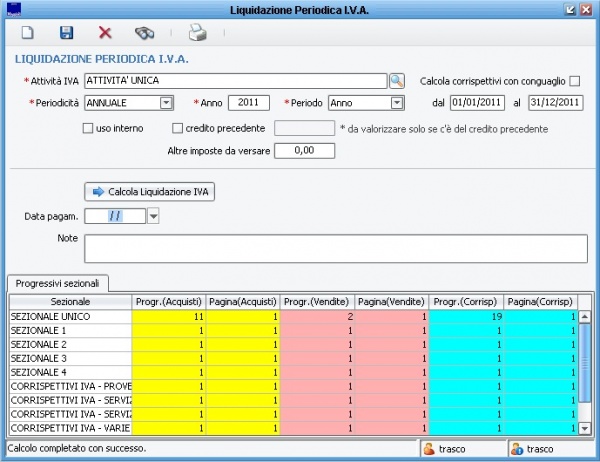Open the Attività IVA lookup magnifier
This screenshot has width=600, height=462.
coord(397,80)
